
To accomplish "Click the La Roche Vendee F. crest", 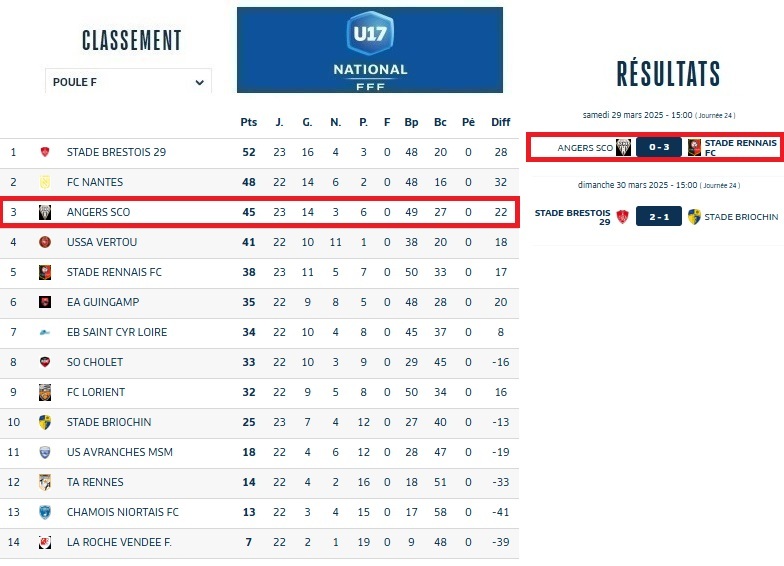I will pos(45,542).
